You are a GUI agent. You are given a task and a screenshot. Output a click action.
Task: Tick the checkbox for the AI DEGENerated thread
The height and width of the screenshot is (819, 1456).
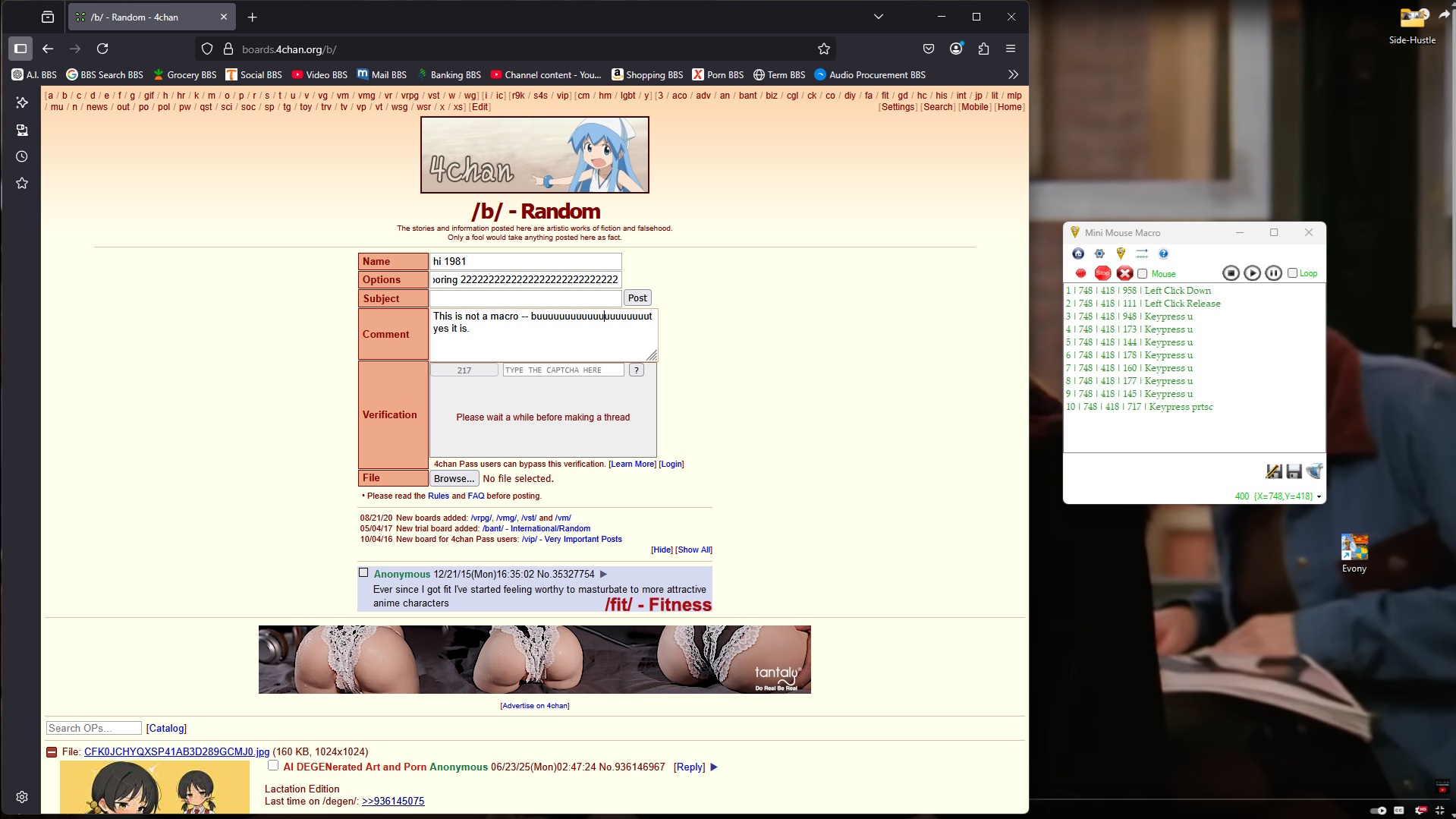tap(273, 766)
